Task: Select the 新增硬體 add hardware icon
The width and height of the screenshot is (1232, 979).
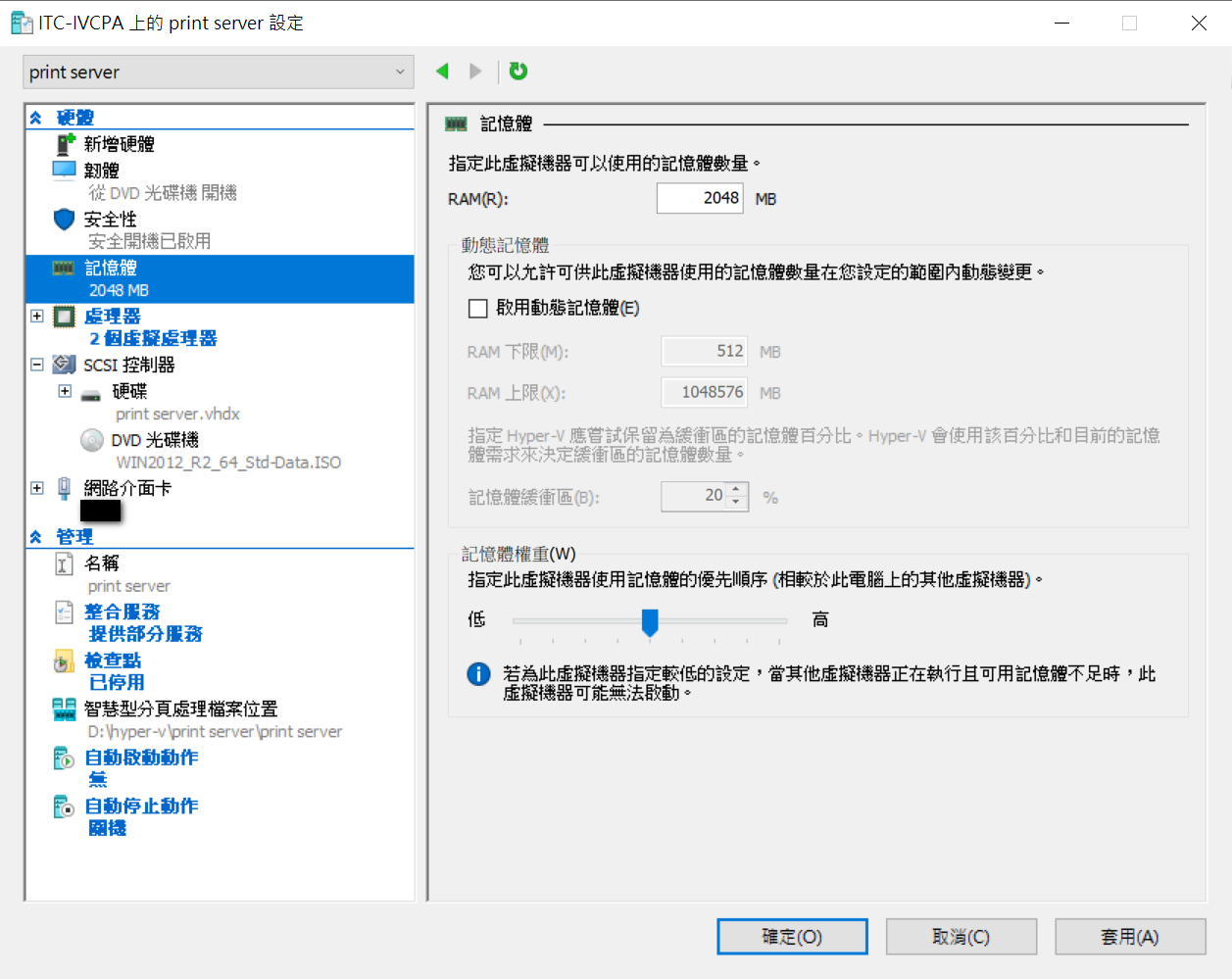Action: (65, 144)
